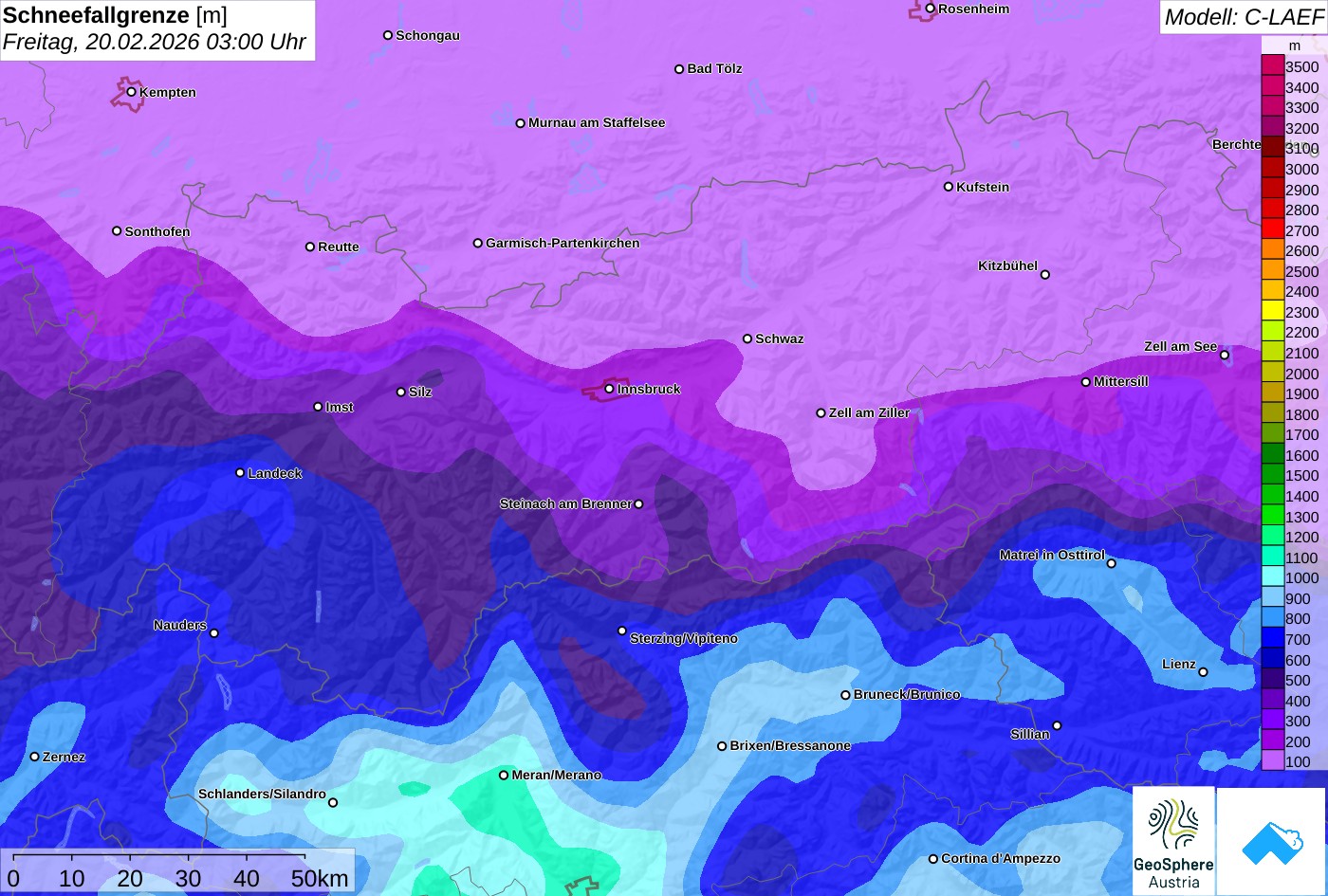Click the Kufstein location dot

click(949, 187)
